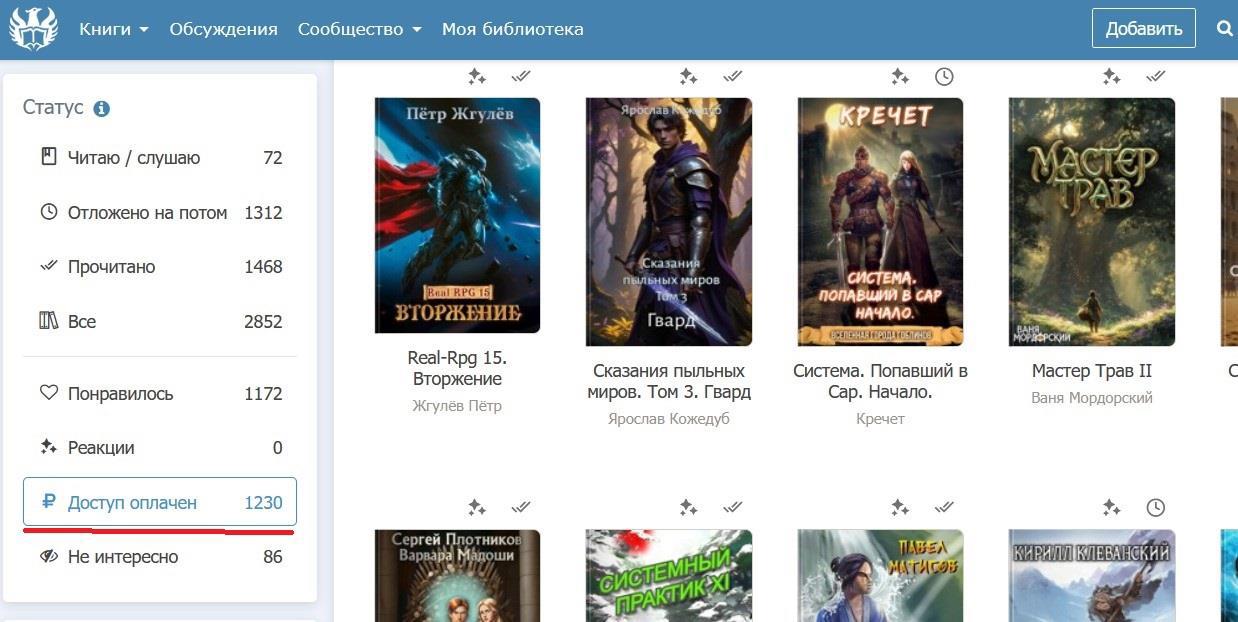Open Мастер Трав book cover
This screenshot has width=1238, height=622.
point(1092,221)
